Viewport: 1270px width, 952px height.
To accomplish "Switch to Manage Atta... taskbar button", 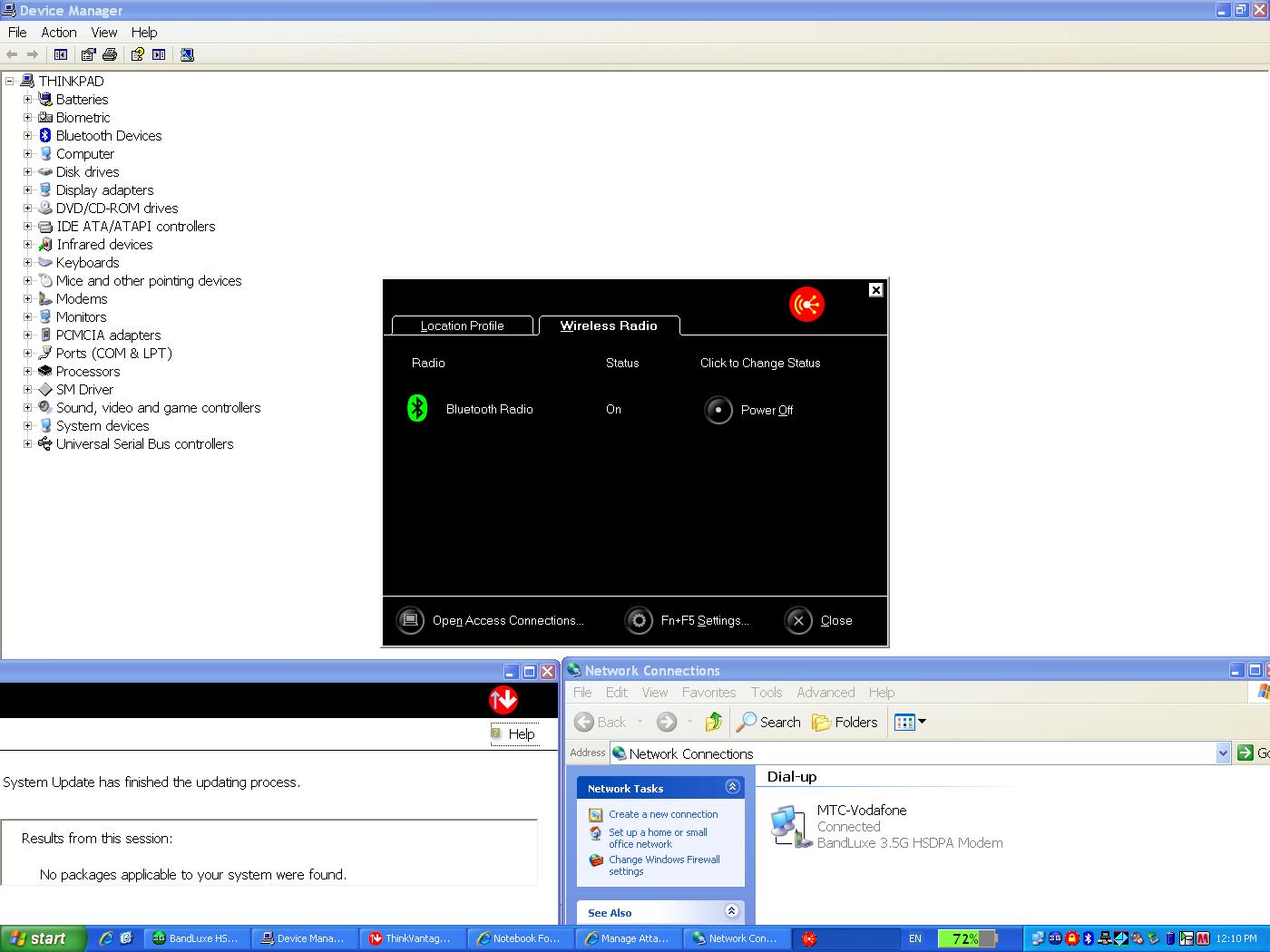I will click(x=627, y=938).
